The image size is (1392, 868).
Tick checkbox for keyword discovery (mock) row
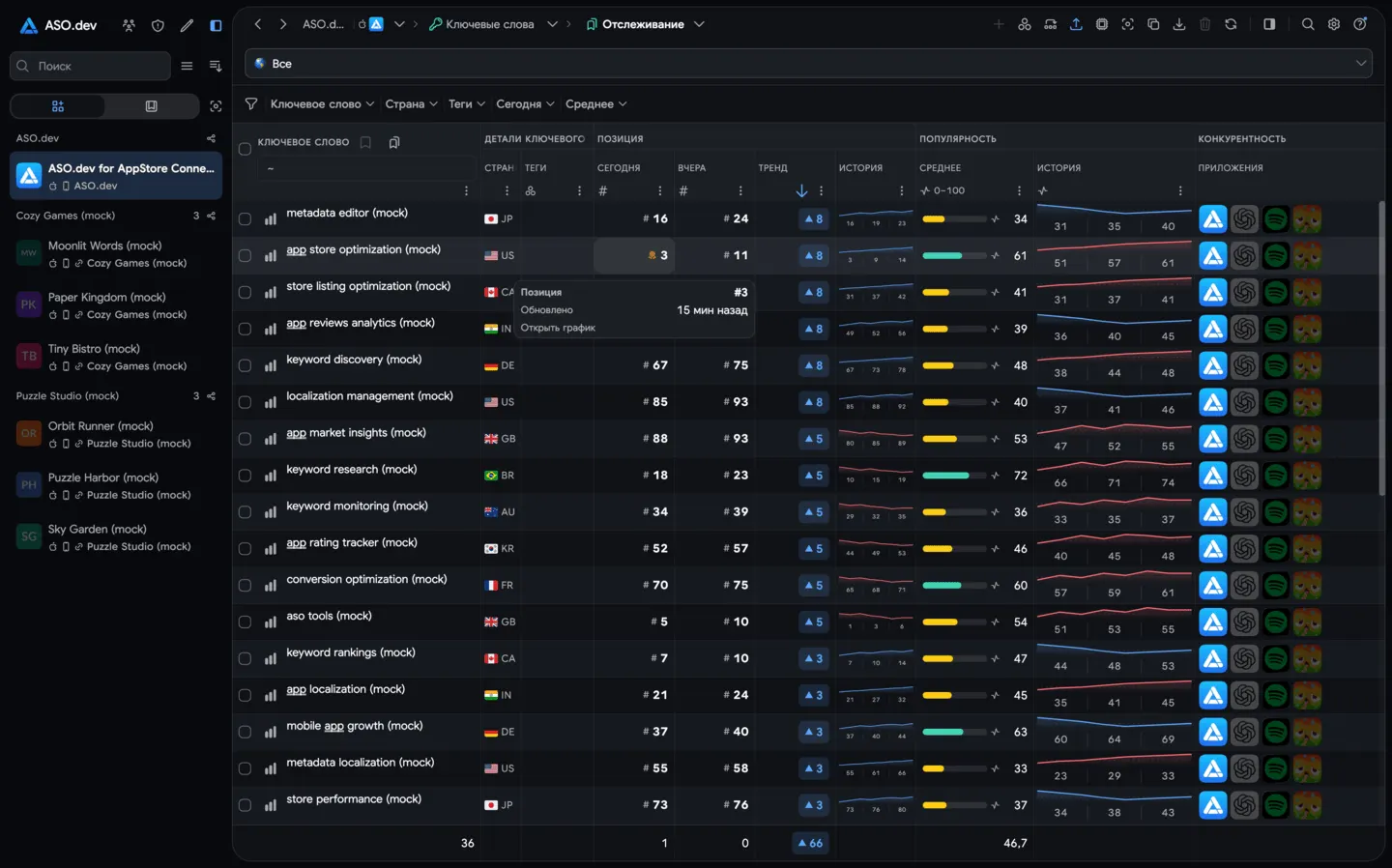(245, 365)
